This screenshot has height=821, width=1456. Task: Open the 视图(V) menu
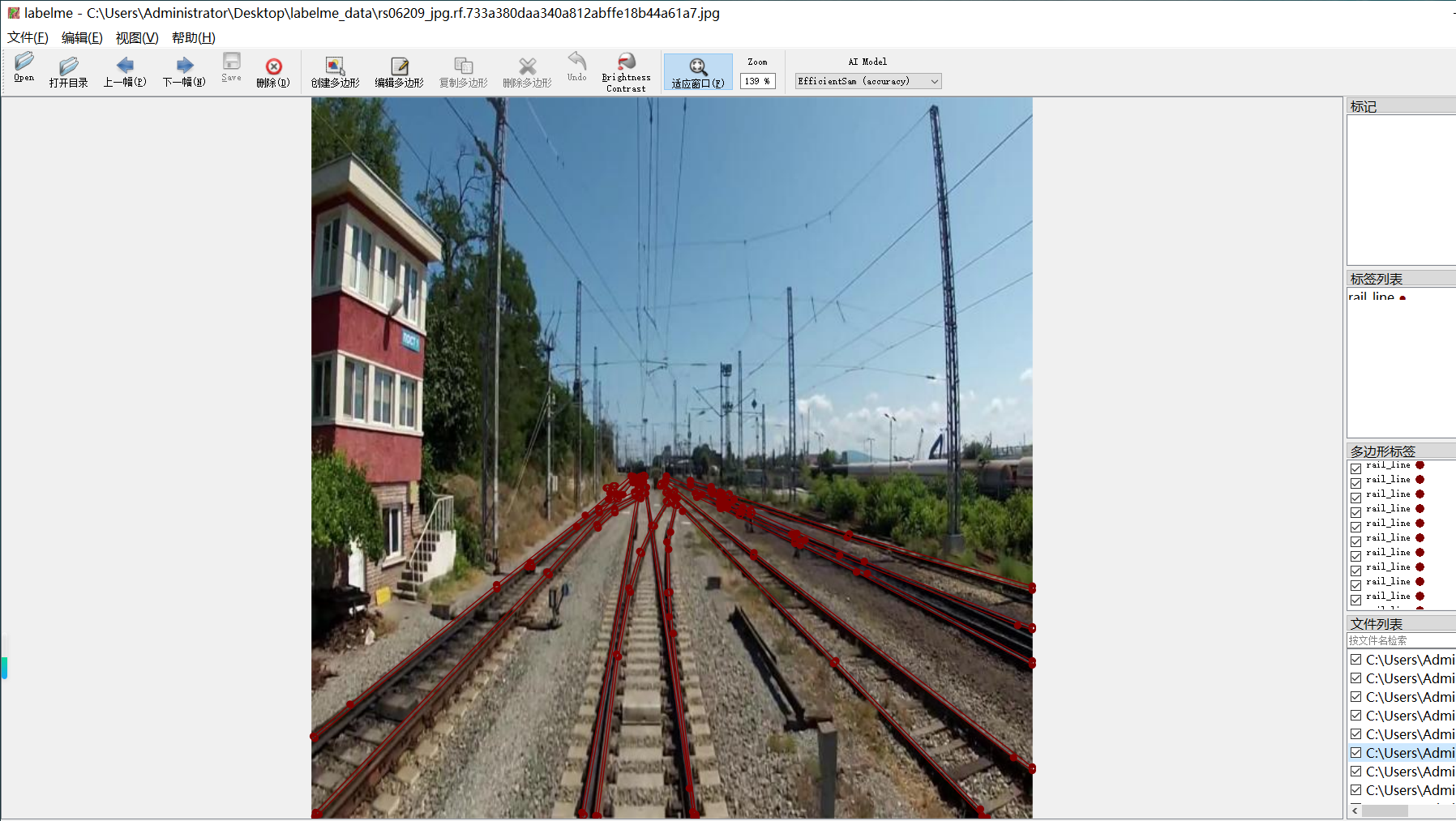136,37
